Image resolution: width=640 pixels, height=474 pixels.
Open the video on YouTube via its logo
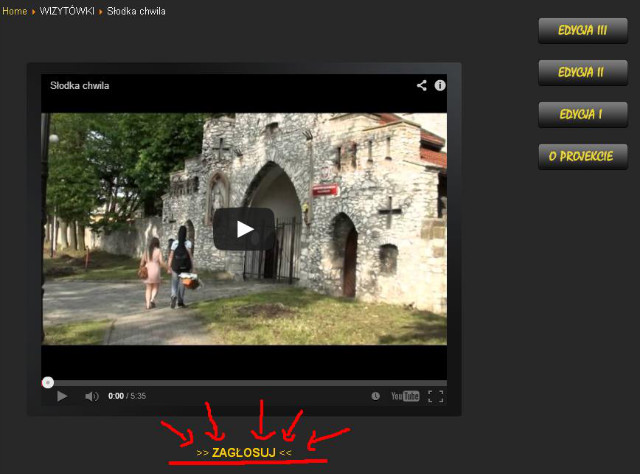click(x=405, y=396)
